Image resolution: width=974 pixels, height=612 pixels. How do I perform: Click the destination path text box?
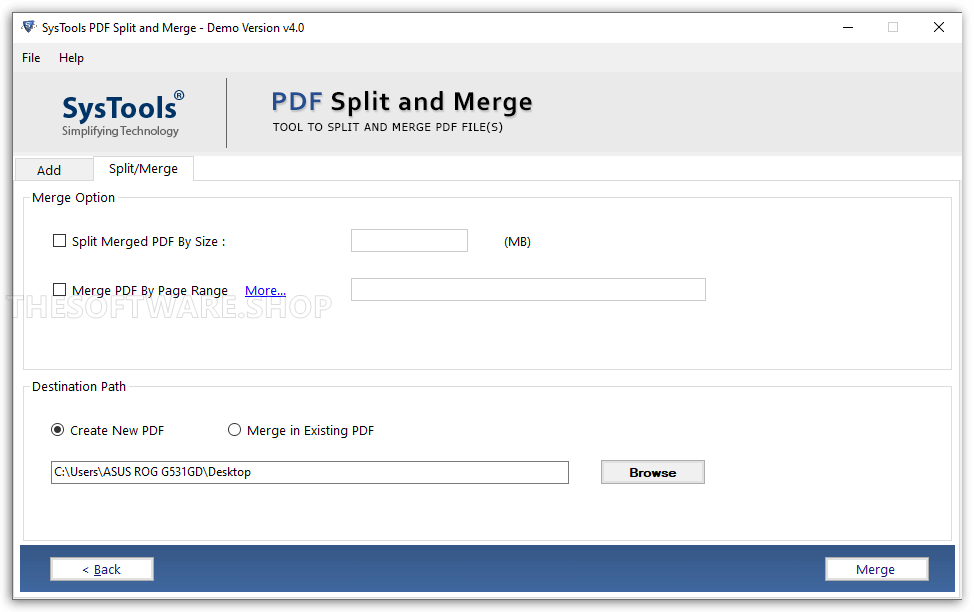click(309, 471)
